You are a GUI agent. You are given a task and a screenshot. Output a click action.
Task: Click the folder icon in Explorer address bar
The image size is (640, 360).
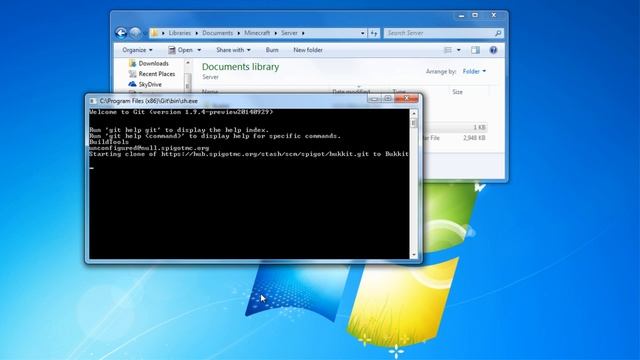coord(154,33)
